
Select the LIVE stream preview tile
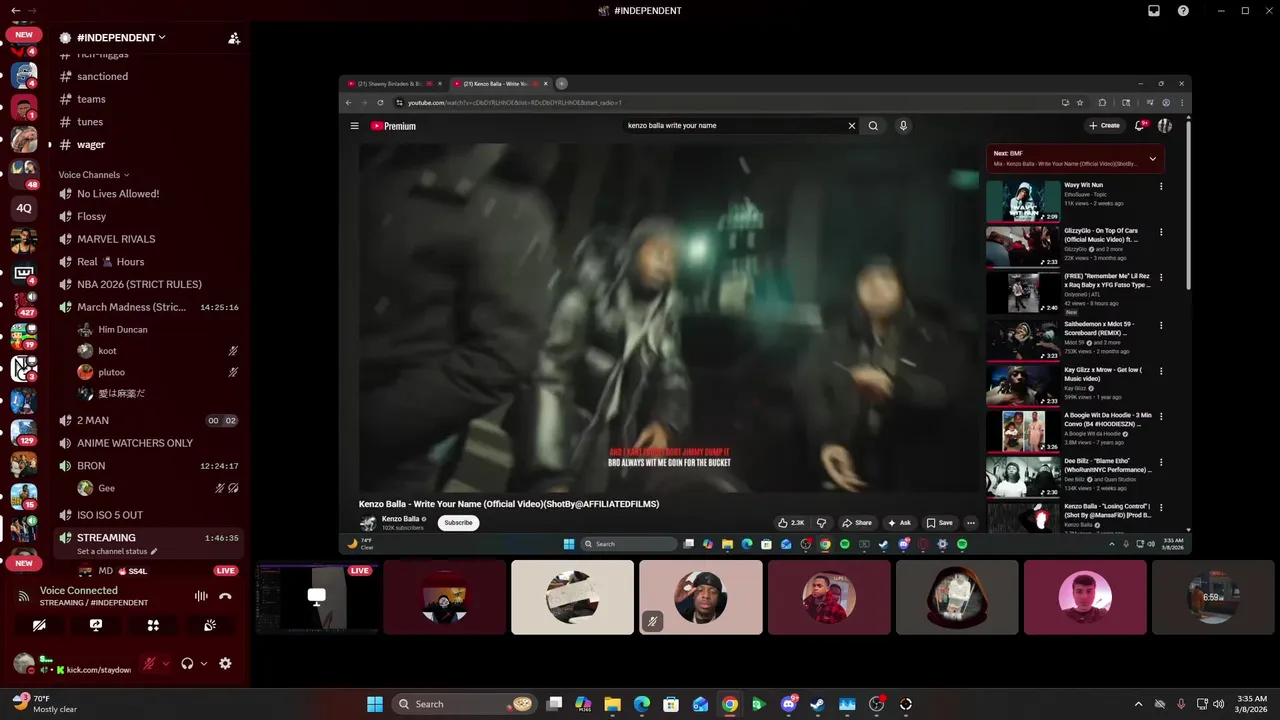coord(316,597)
